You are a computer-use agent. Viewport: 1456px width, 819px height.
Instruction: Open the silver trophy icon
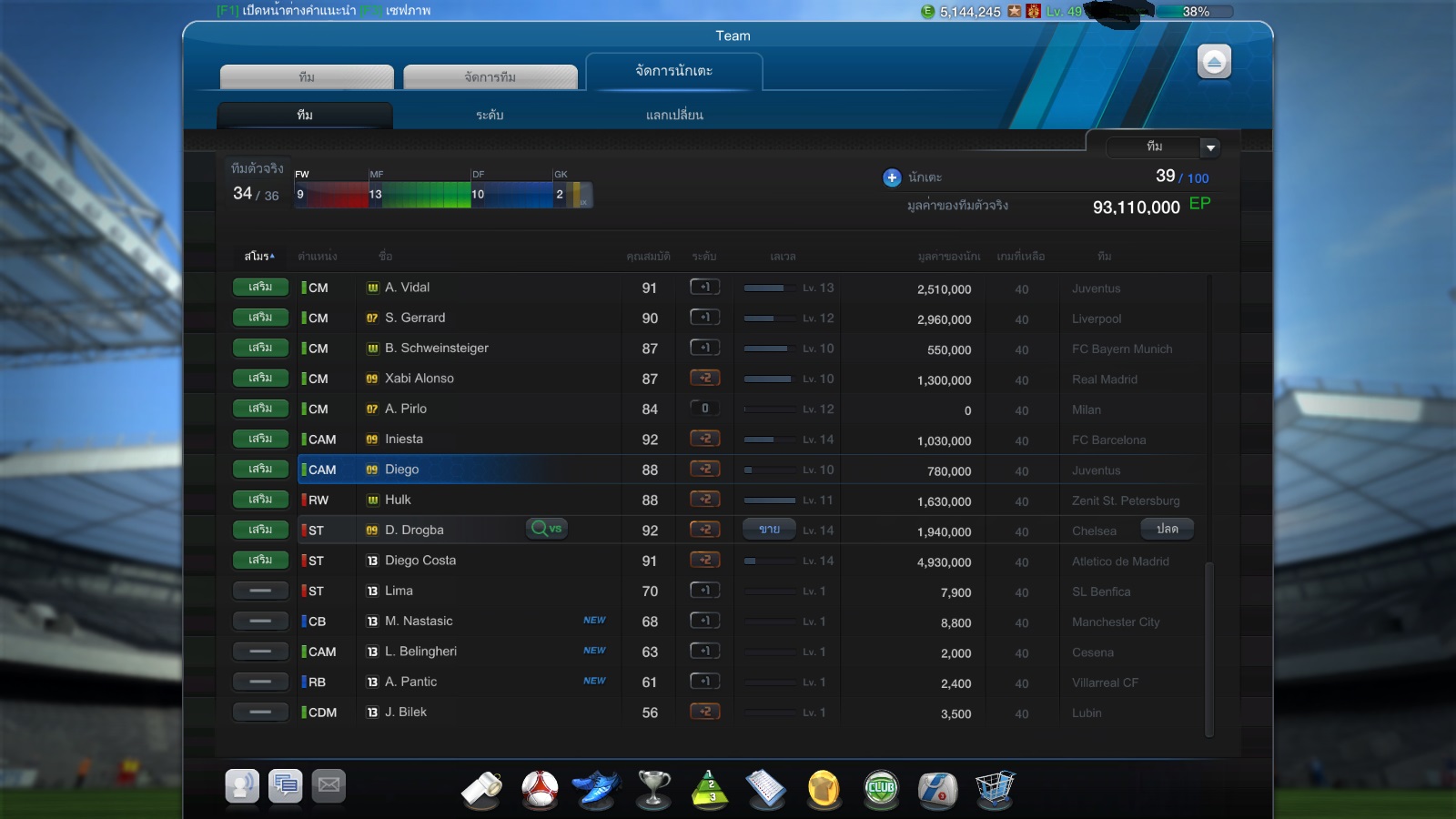(653, 789)
